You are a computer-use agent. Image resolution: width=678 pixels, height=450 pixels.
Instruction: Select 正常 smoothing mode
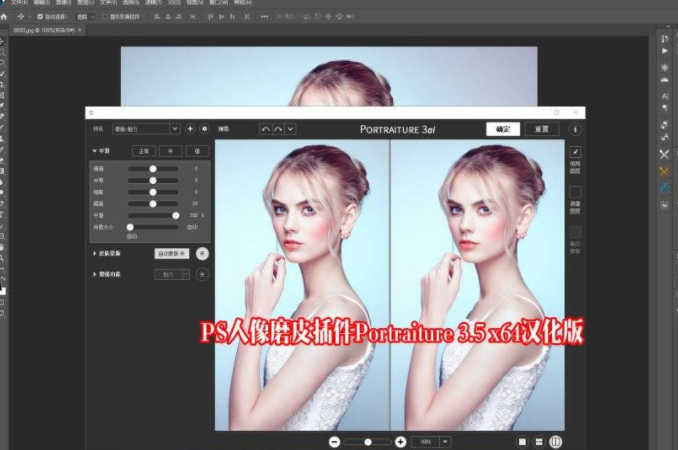(144, 151)
